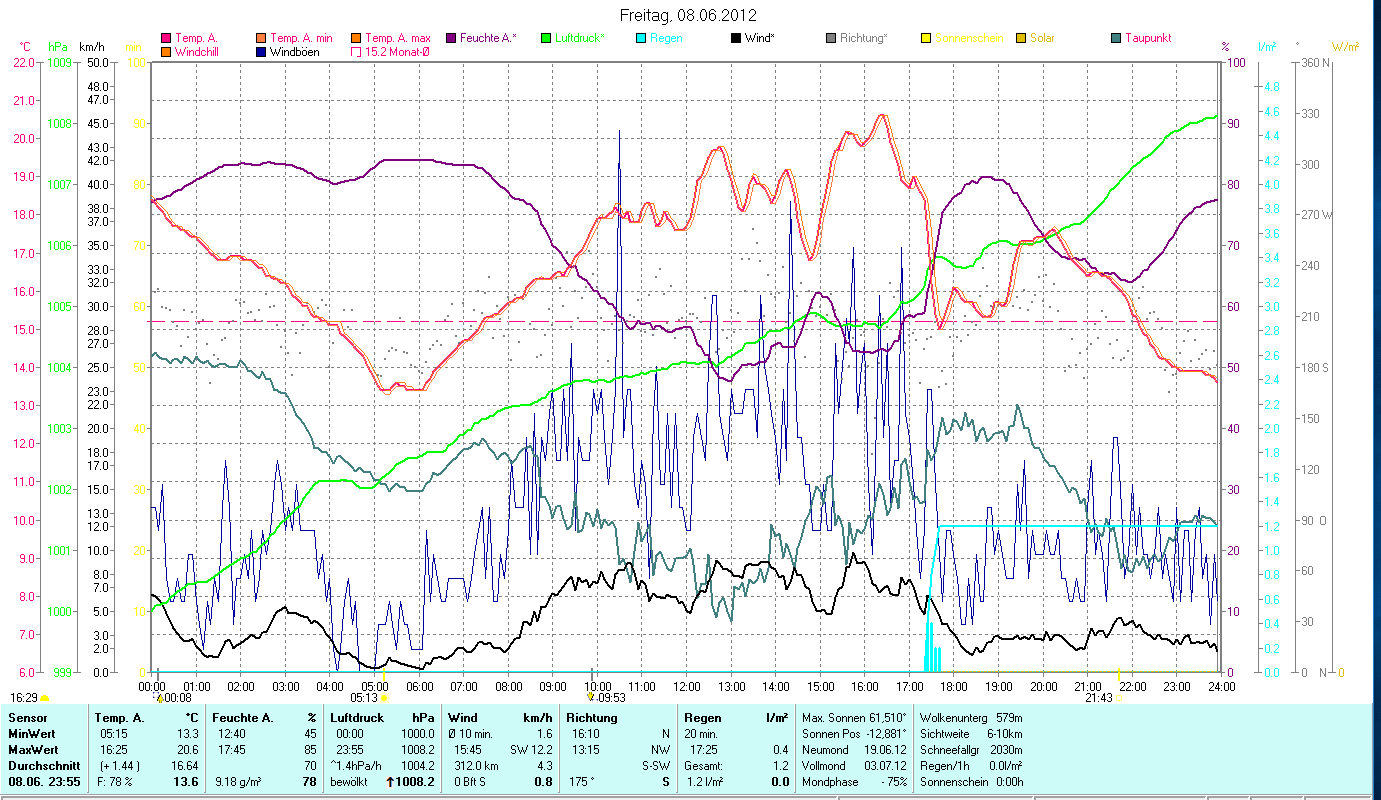
Task: Click the moonrise arrow icon beside 00:08
Action: point(160,698)
